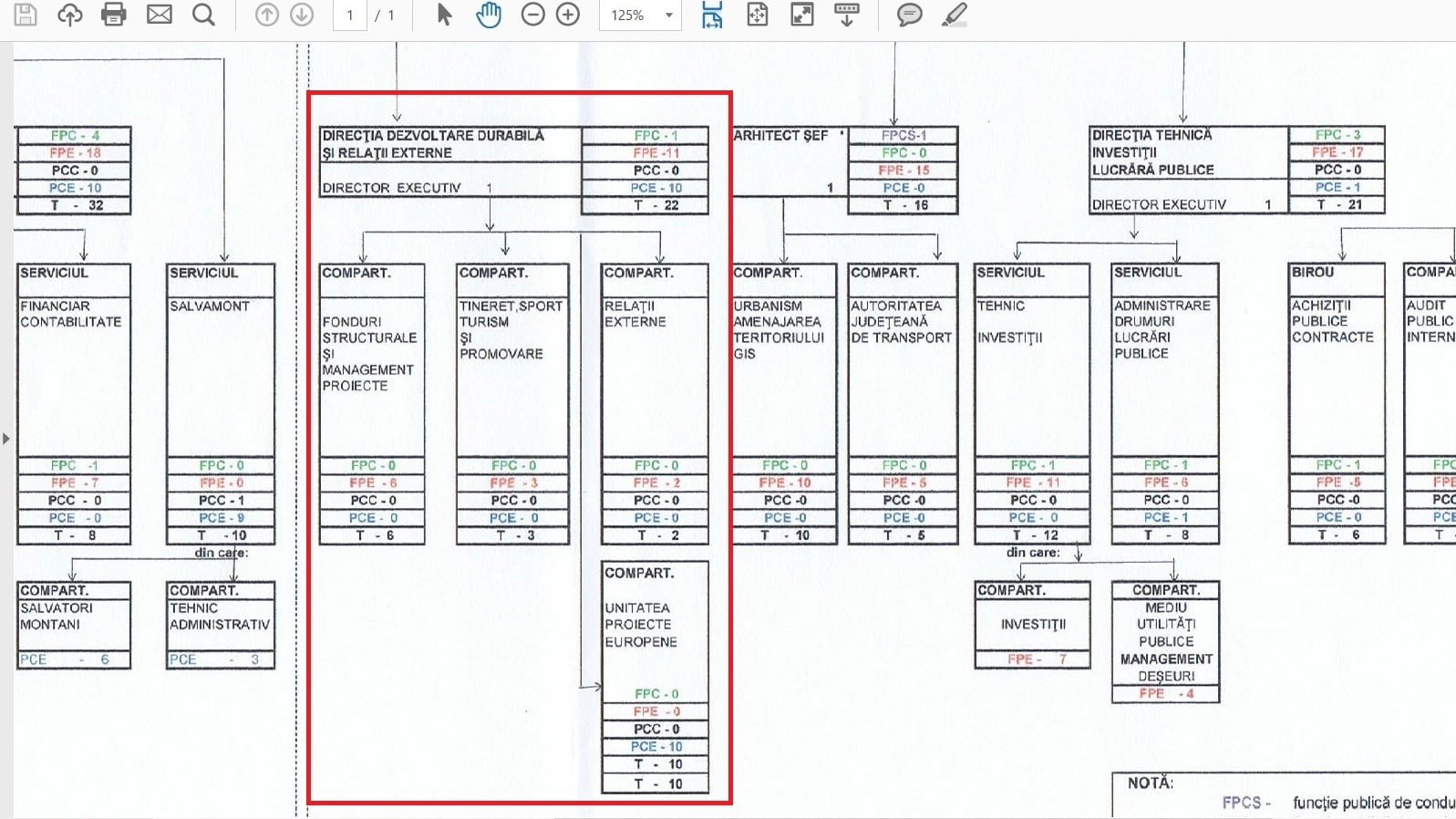Enter full screen mode
The height and width of the screenshot is (819, 1456).
click(x=802, y=15)
